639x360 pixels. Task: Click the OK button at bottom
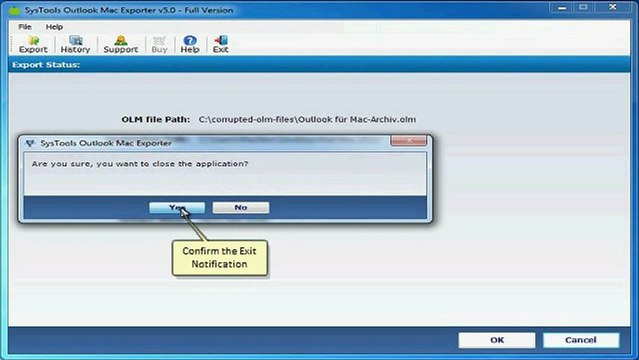497,340
